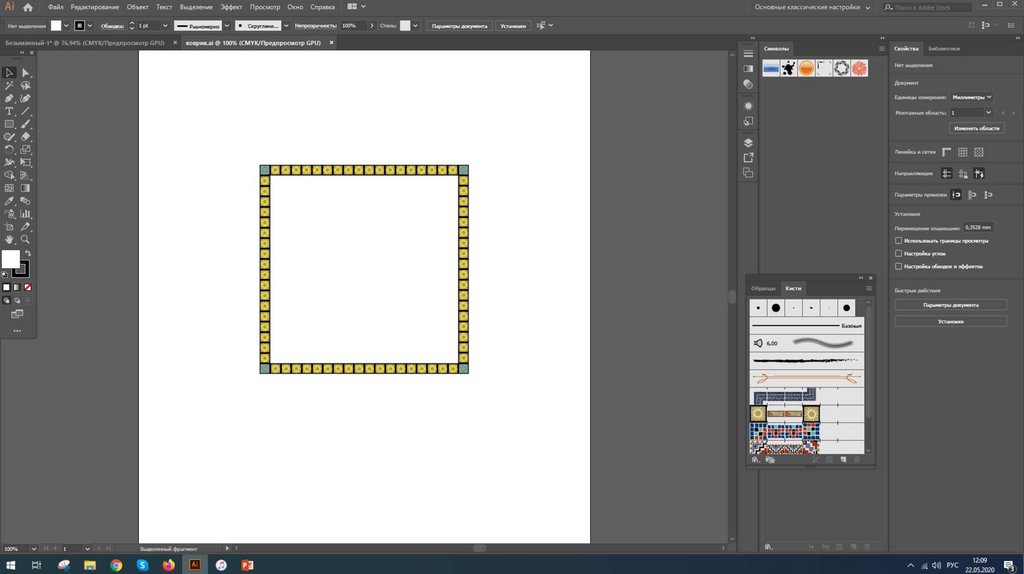This screenshot has height=574, width=1024.
Task: Click the Home icon in top bar
Action: [x=28, y=7]
